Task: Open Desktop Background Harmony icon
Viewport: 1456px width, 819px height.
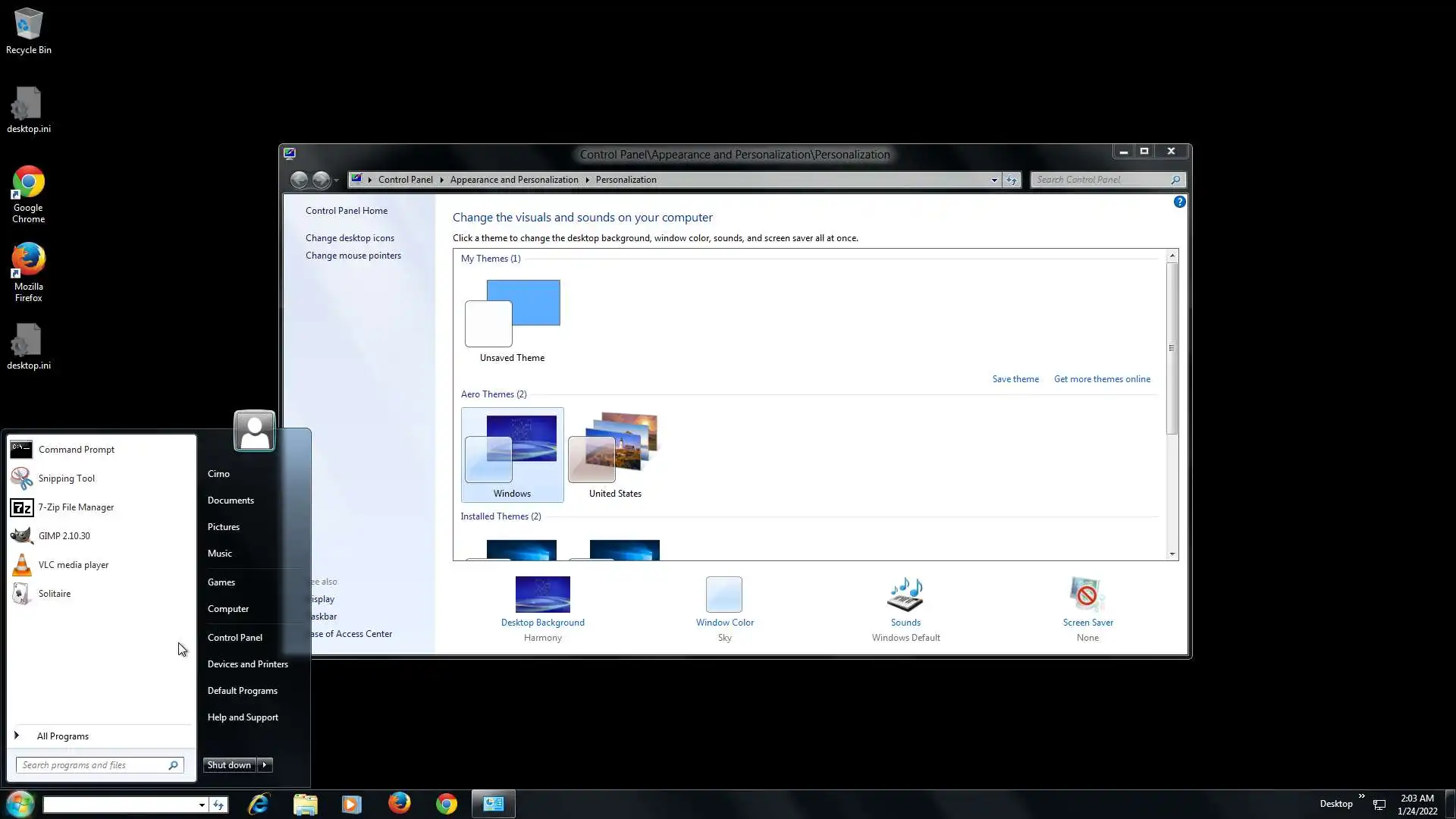Action: pos(542,595)
